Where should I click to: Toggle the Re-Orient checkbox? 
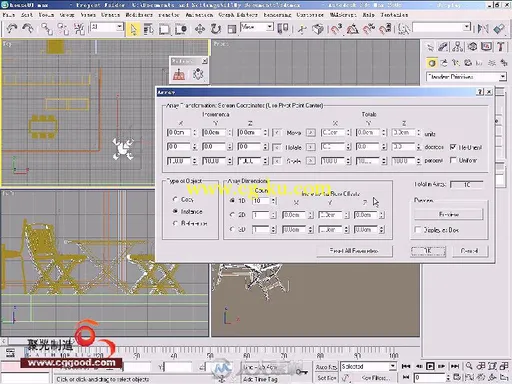pyautogui.click(x=453, y=147)
